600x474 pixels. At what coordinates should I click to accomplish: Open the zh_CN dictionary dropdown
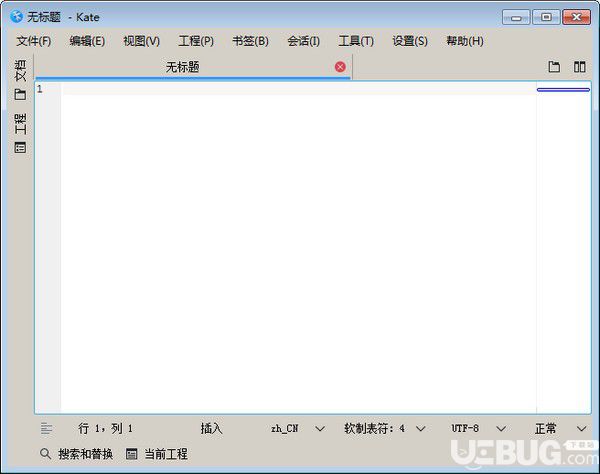298,428
